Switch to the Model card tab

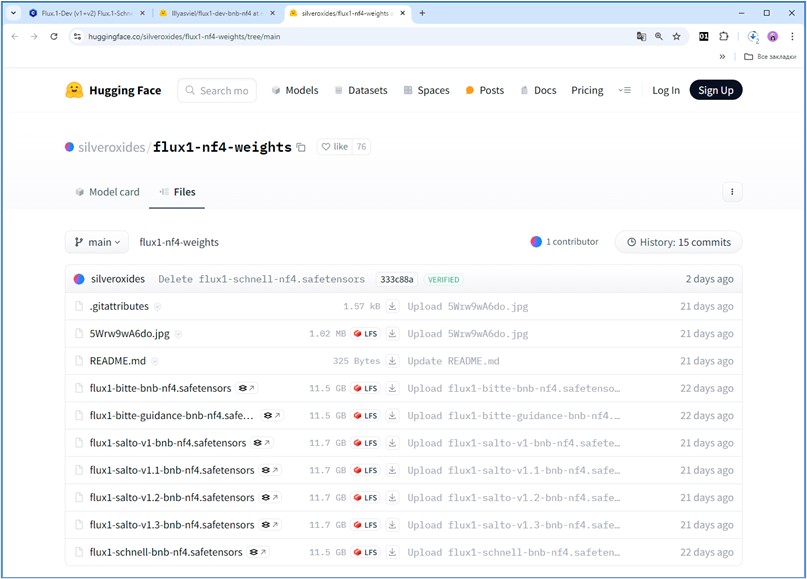(108, 192)
